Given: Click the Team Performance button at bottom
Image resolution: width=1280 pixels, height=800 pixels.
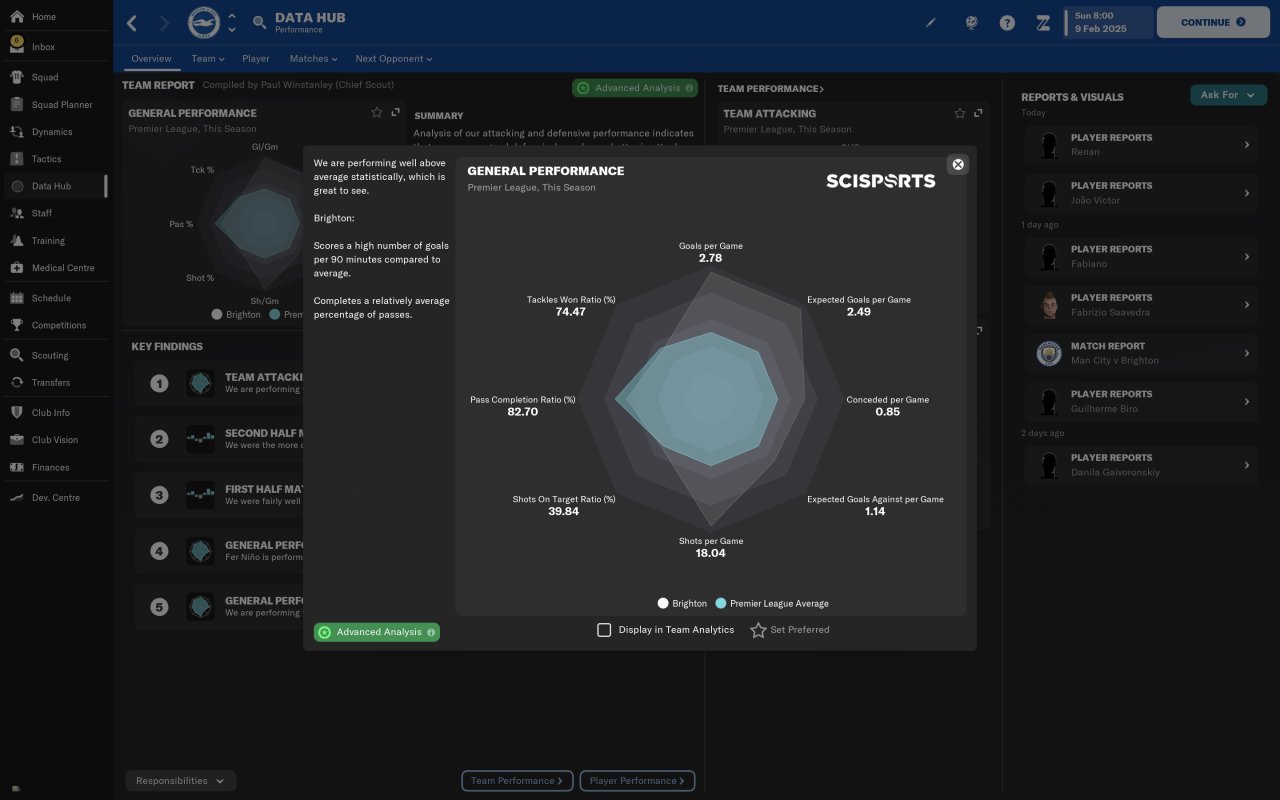Looking at the screenshot, I should click(517, 781).
